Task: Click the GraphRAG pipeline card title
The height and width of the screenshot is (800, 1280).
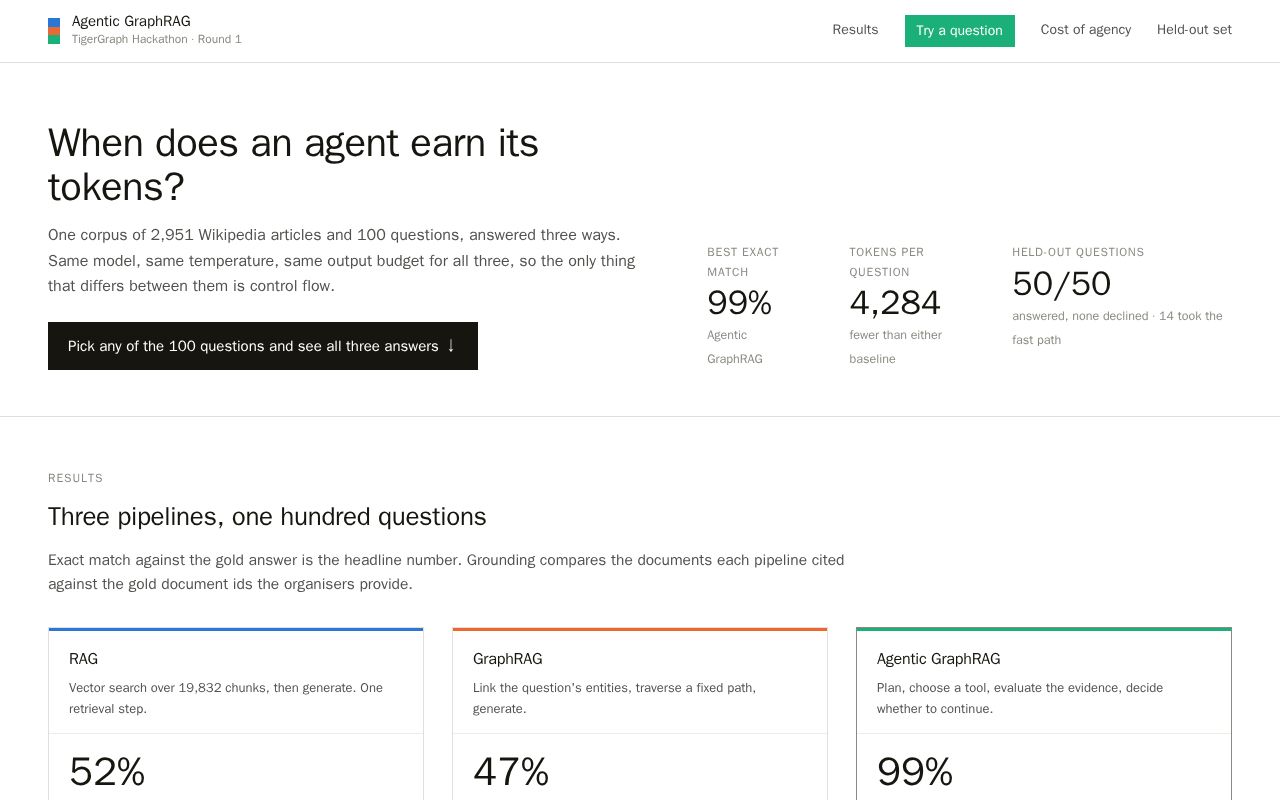Action: pos(507,659)
